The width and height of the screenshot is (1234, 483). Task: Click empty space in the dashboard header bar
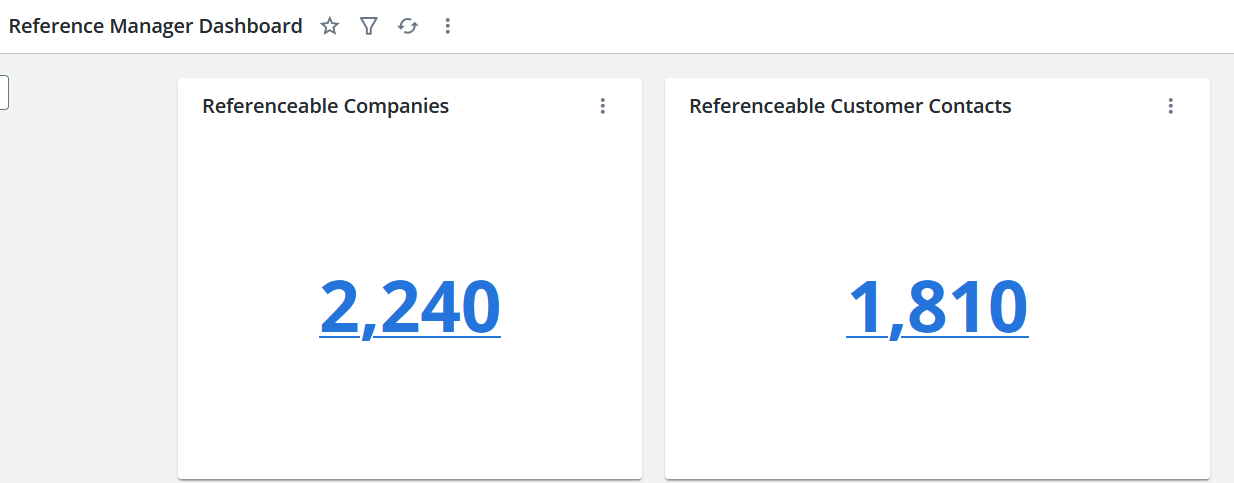tap(840, 27)
